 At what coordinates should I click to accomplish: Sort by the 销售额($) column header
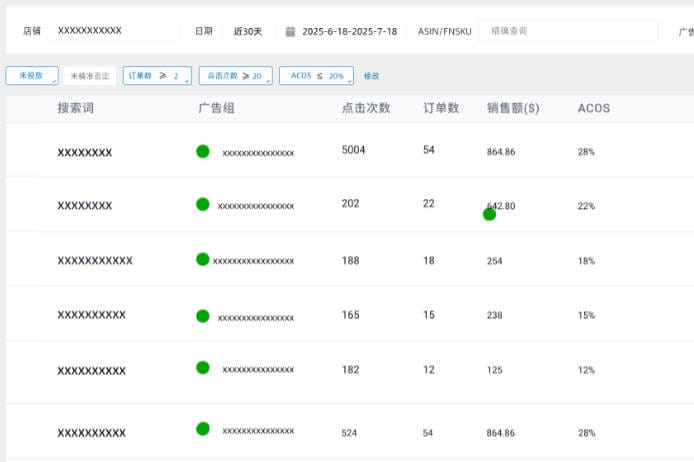(512, 108)
